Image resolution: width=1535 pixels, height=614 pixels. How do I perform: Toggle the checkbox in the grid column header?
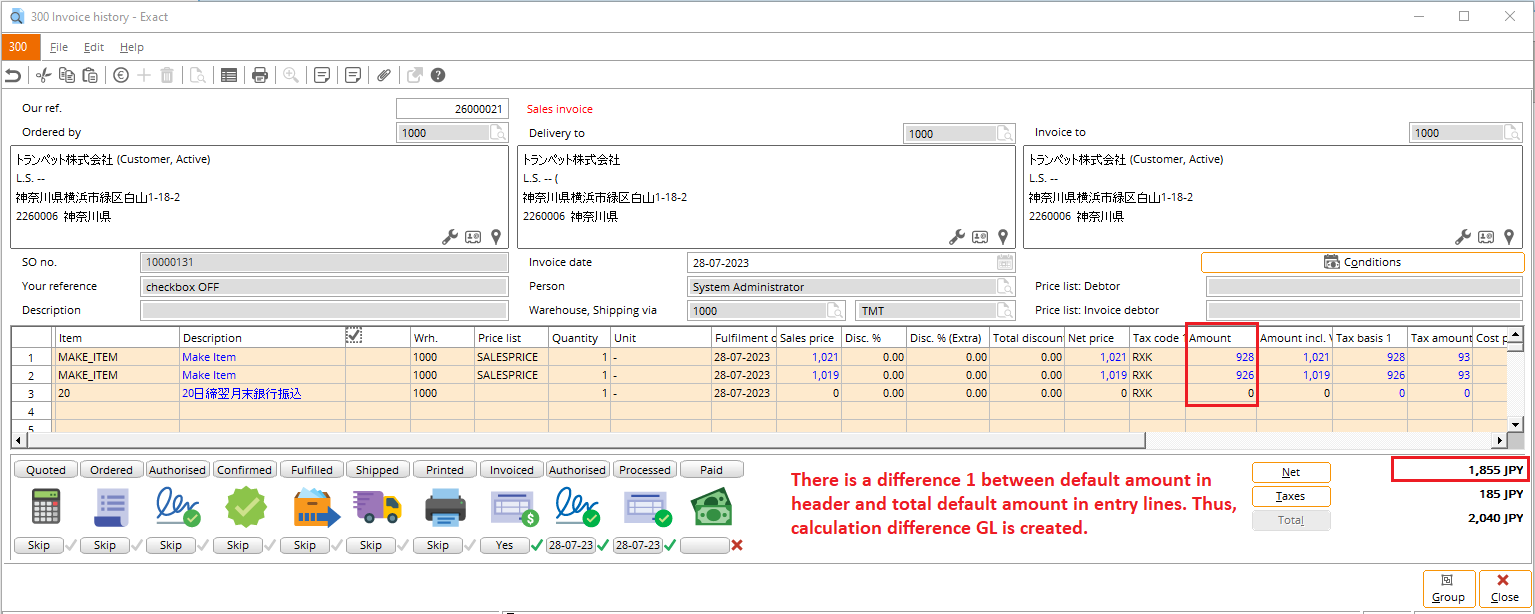354,336
